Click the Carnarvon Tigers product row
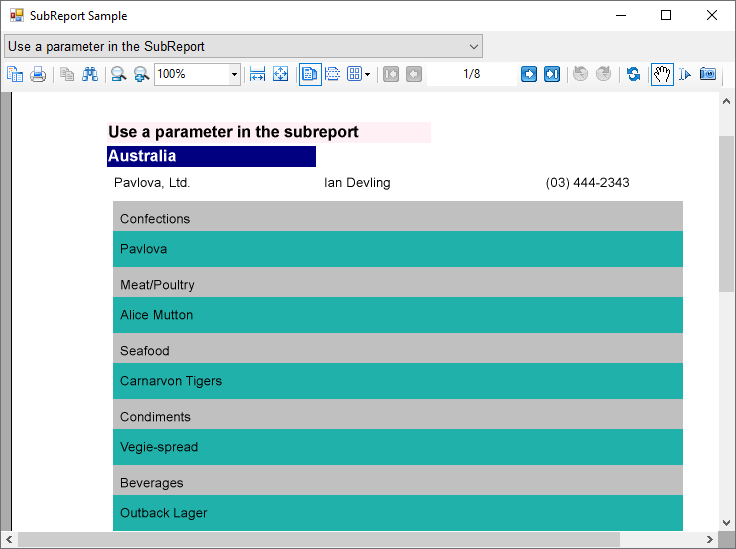The image size is (736, 549). (398, 381)
